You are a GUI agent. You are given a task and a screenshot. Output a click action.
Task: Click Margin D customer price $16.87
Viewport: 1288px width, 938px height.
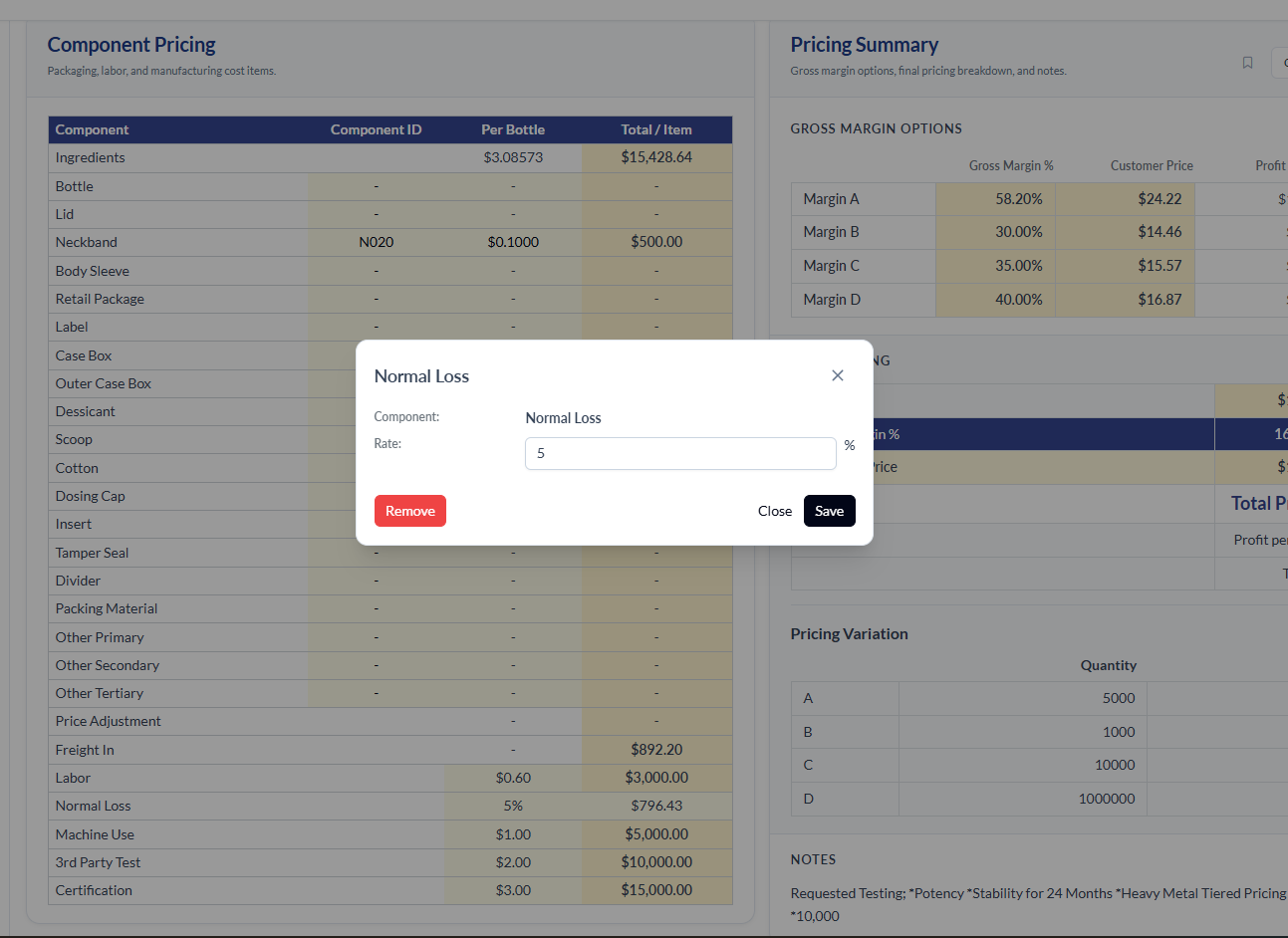[1159, 300]
